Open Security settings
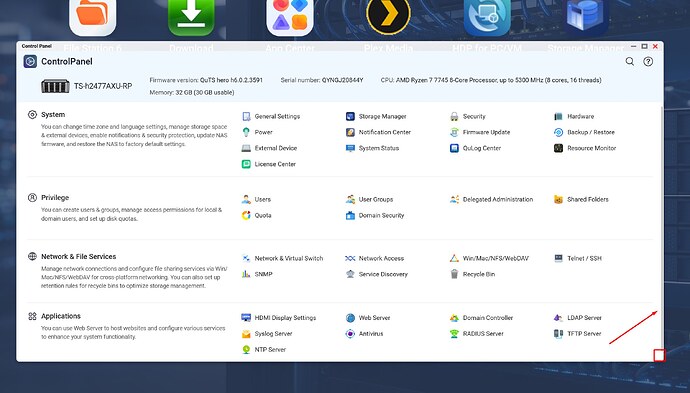The width and height of the screenshot is (690, 393). (468, 117)
